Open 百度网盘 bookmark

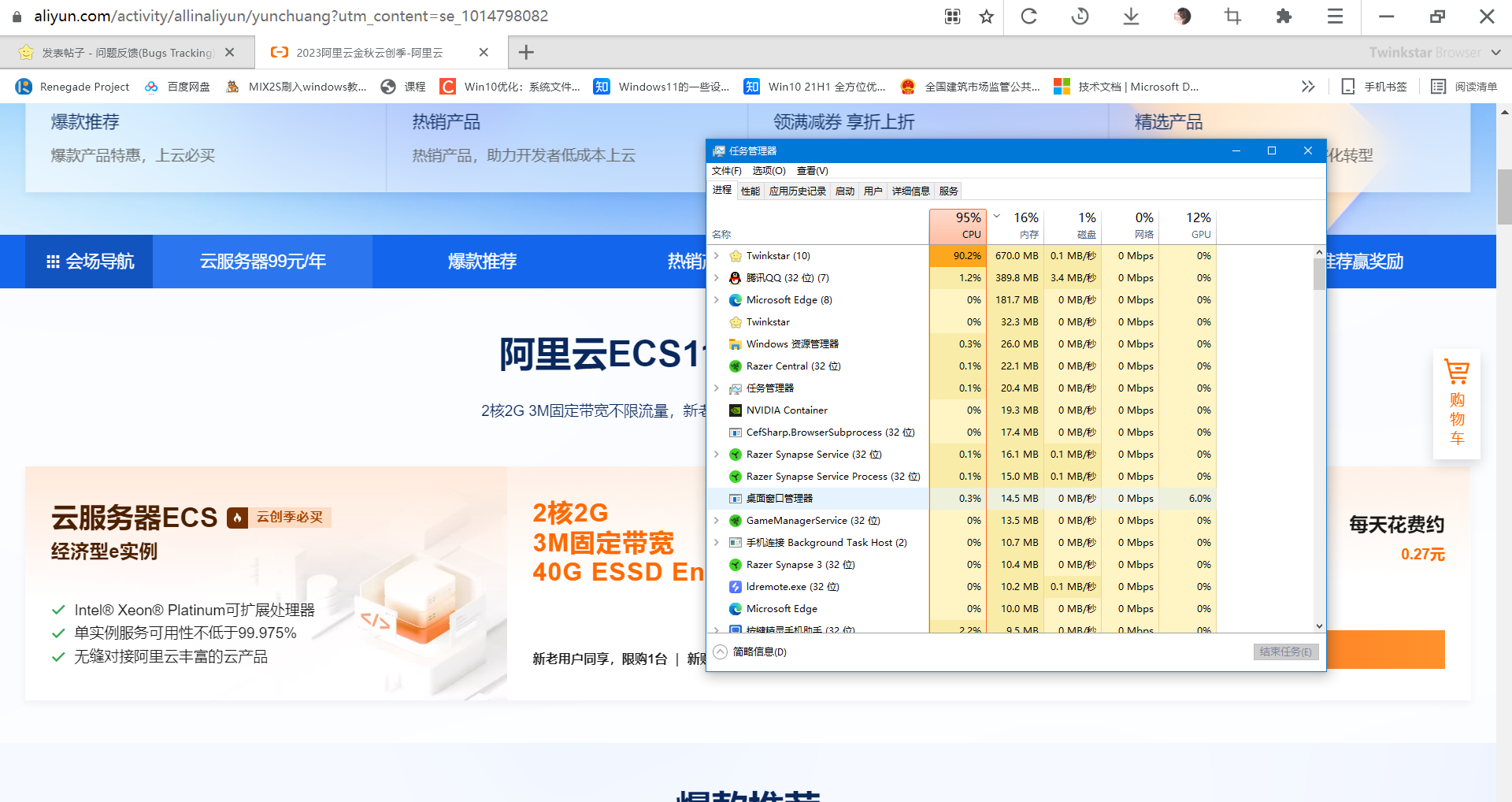pos(177,87)
